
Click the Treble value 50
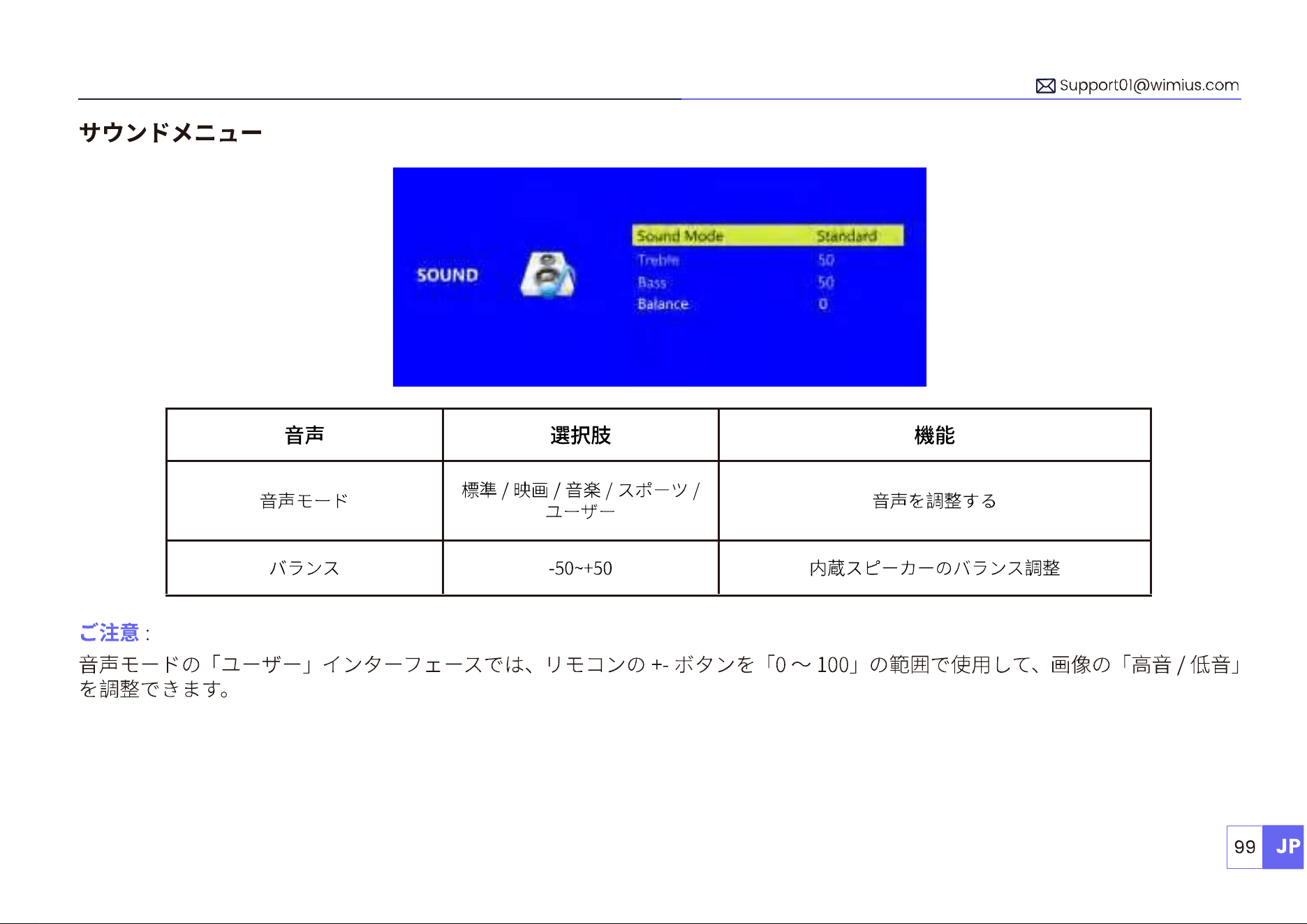tap(826, 260)
